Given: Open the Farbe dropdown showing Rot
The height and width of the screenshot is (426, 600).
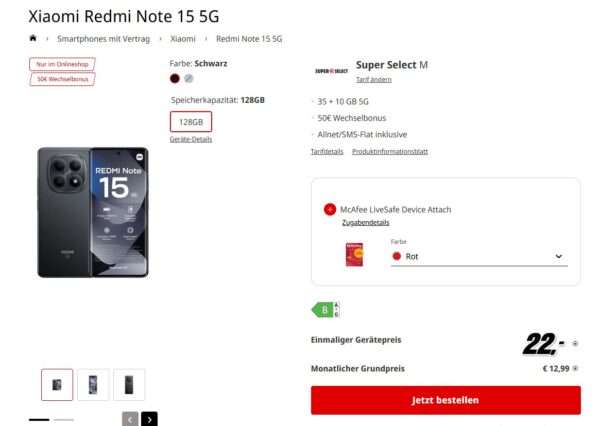Looking at the screenshot, I should click(476, 256).
